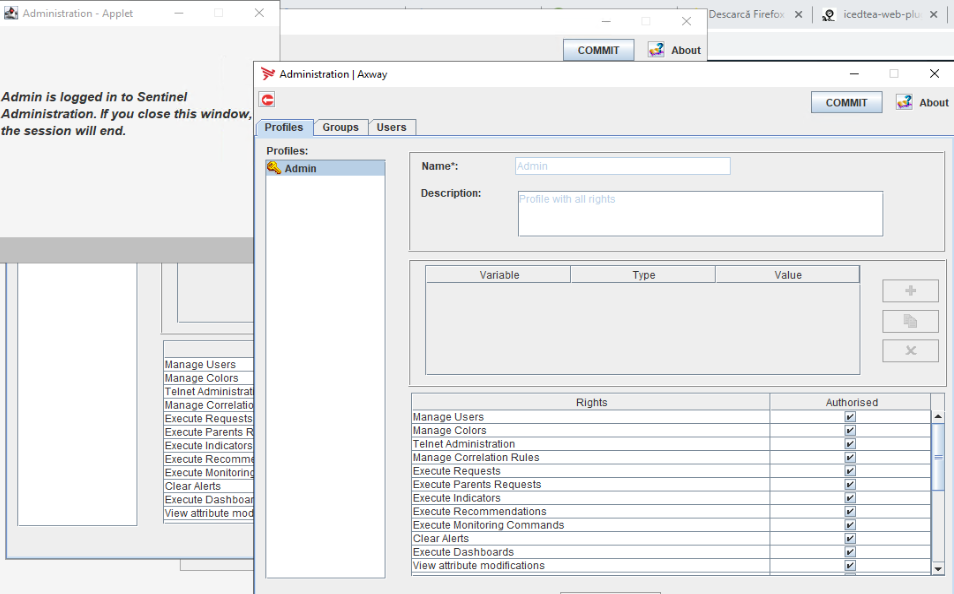Untick the Manage Users authorised checkbox
Image resolution: width=954 pixels, height=594 pixels.
[850, 417]
